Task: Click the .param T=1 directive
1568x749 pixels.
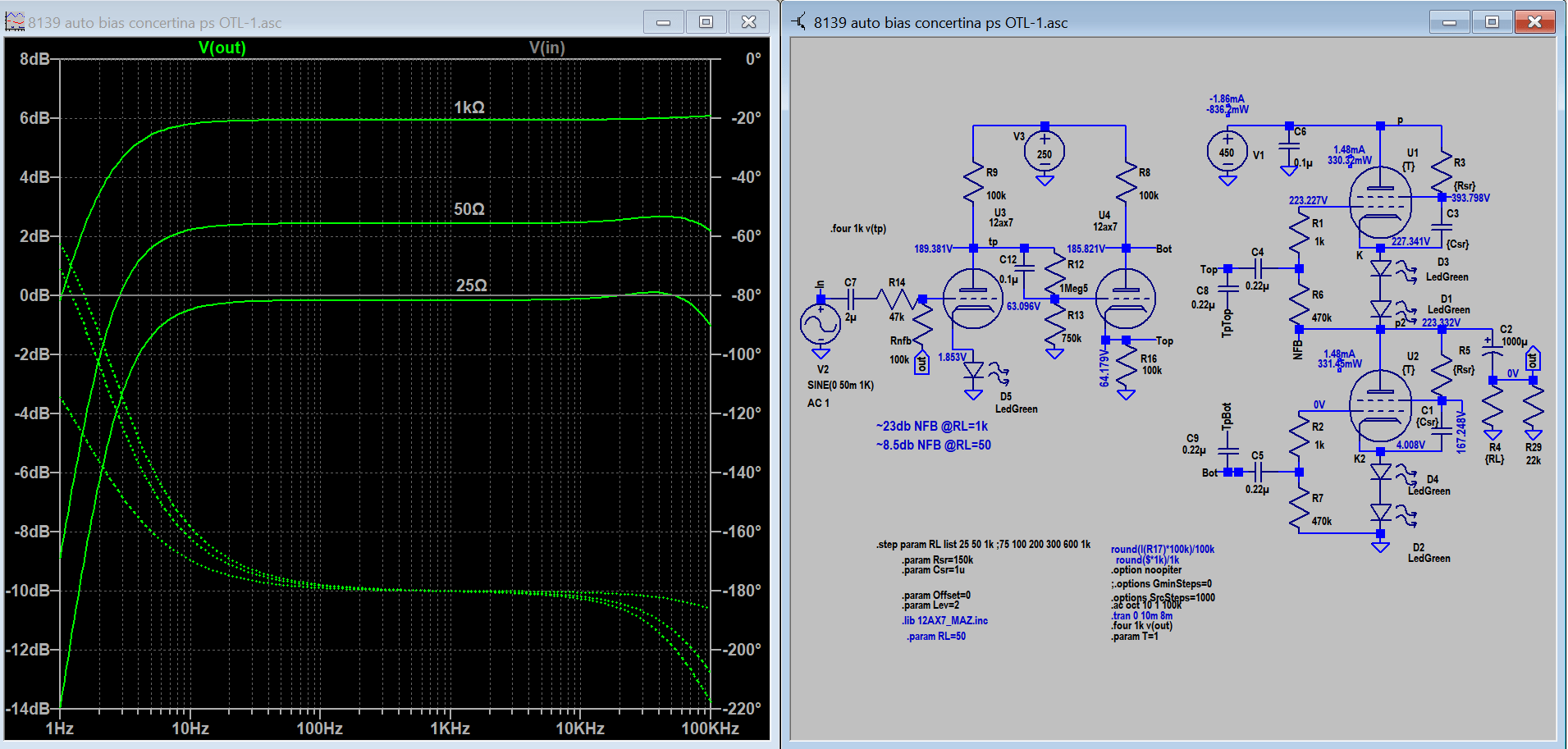Action: (x=1134, y=637)
